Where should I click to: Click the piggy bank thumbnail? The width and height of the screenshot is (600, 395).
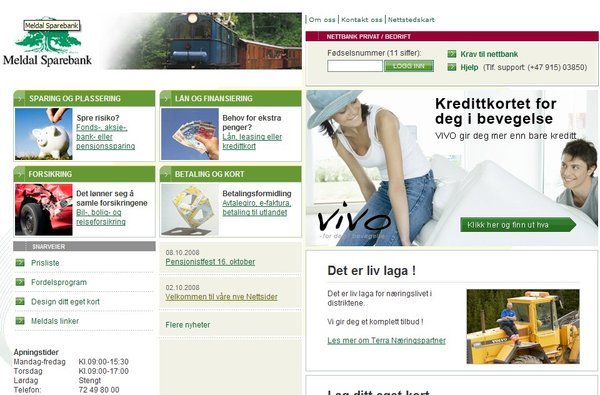click(x=44, y=134)
